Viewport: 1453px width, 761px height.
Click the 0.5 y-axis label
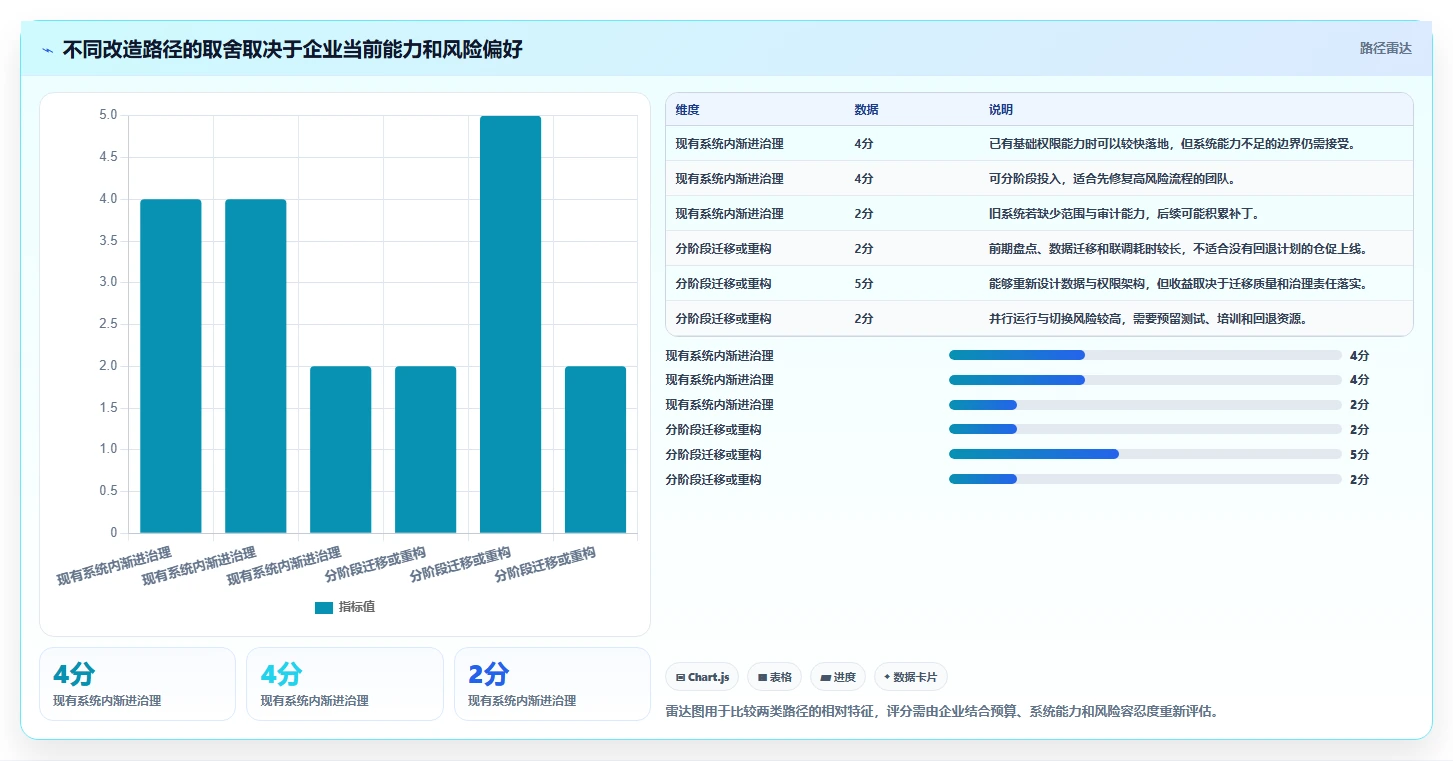click(x=108, y=491)
